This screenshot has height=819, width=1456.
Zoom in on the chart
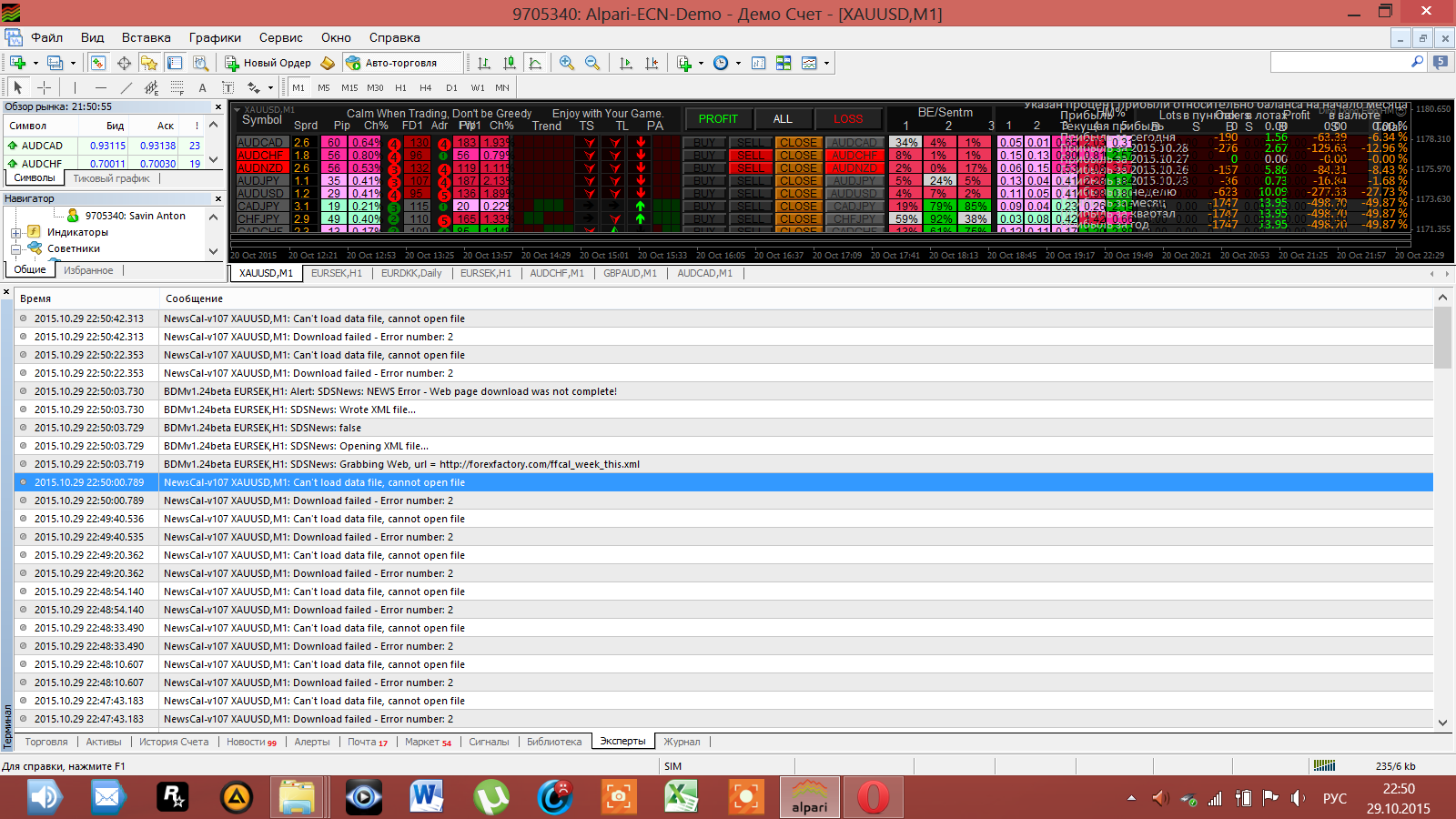(x=567, y=63)
